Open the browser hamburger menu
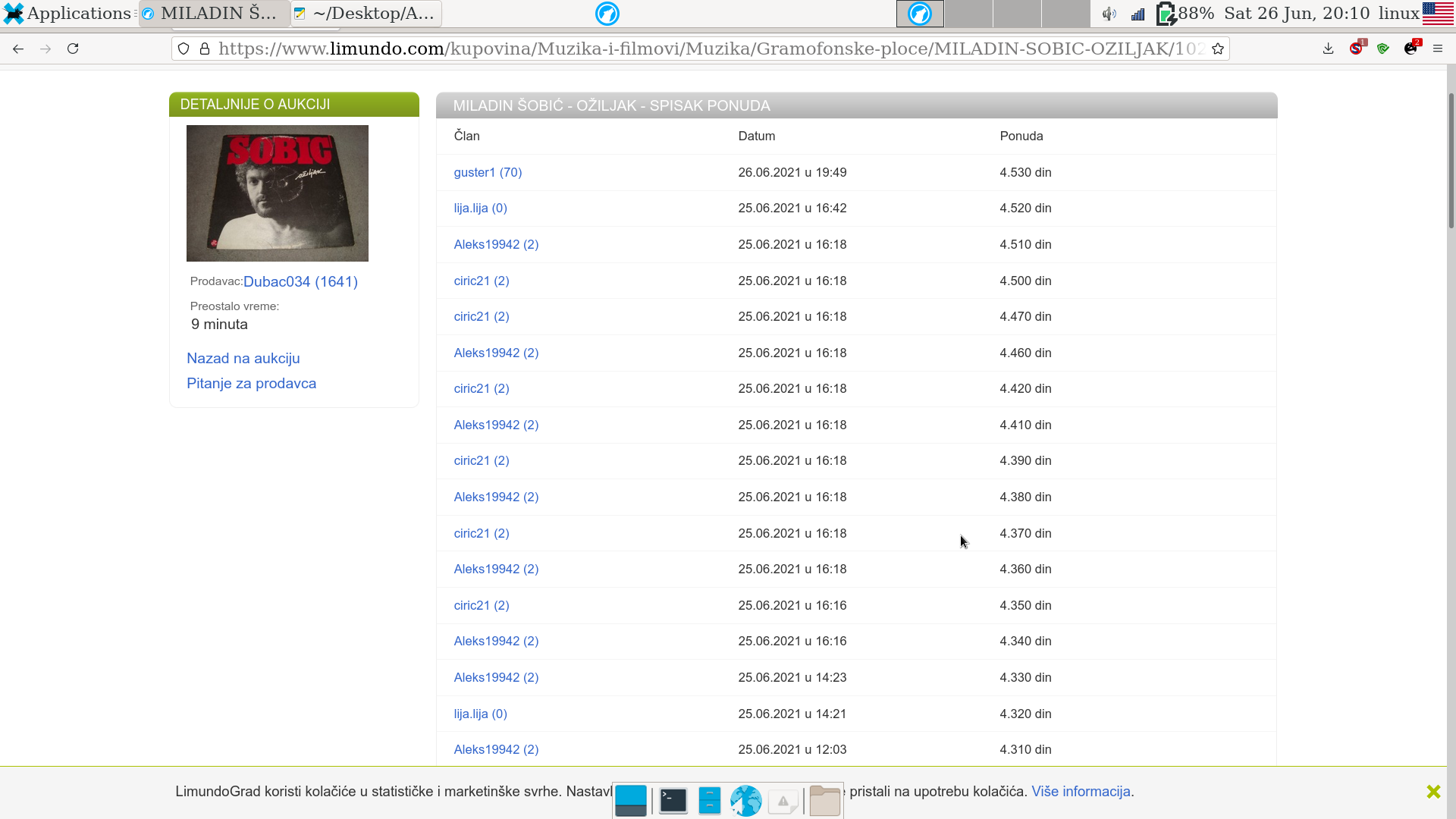The height and width of the screenshot is (819, 1456). [x=1438, y=49]
